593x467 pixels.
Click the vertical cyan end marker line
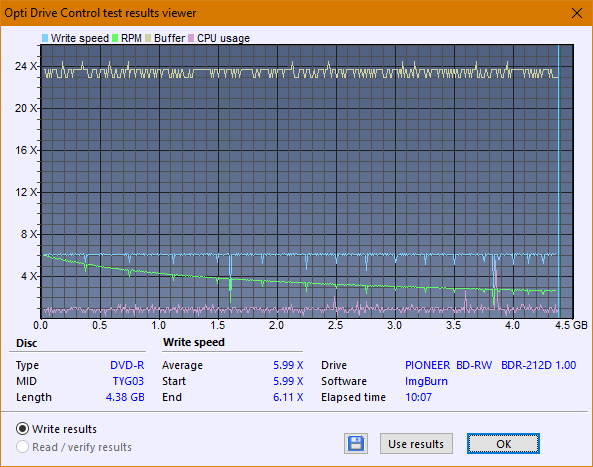pyautogui.click(x=559, y=182)
